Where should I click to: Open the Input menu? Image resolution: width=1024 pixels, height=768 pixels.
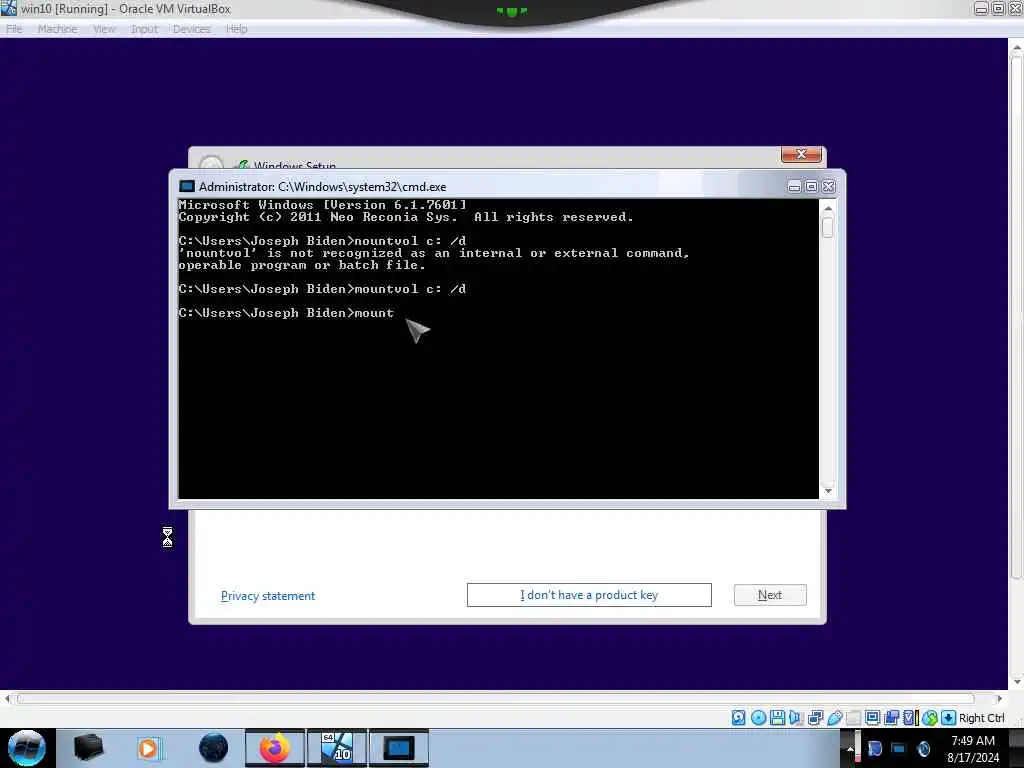click(x=144, y=29)
